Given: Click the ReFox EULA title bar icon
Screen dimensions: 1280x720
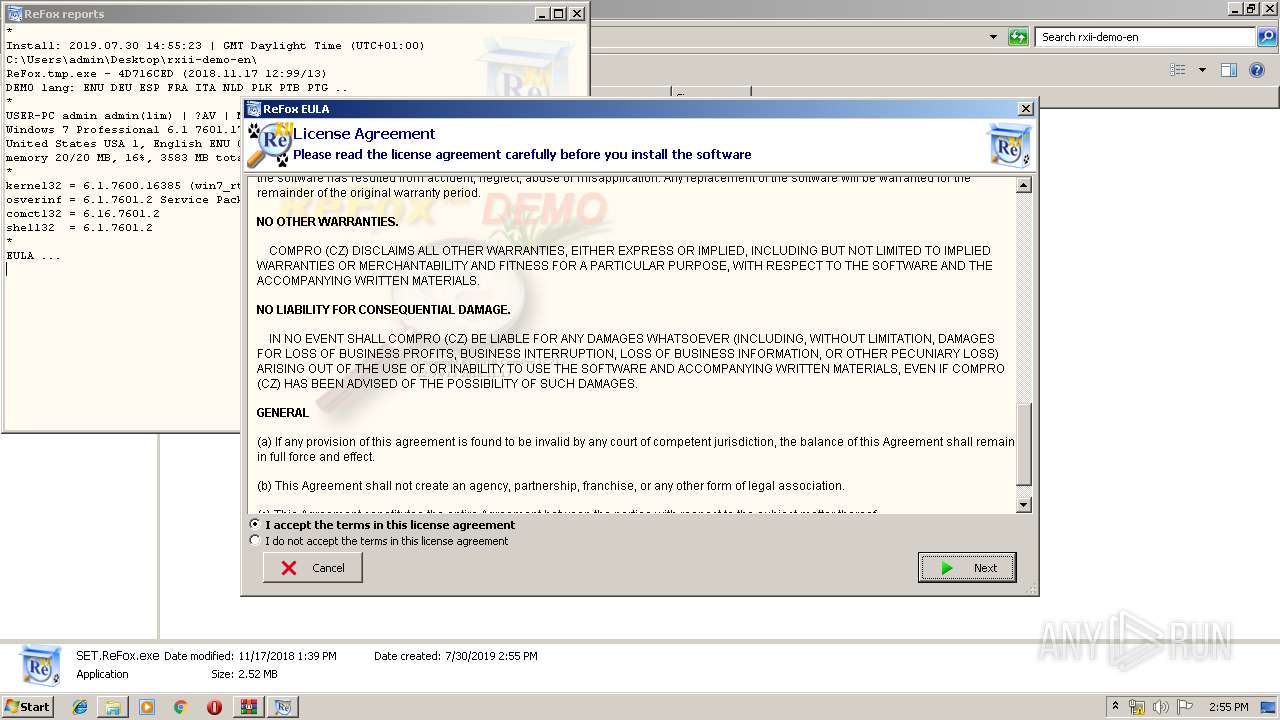Looking at the screenshot, I should tap(253, 109).
